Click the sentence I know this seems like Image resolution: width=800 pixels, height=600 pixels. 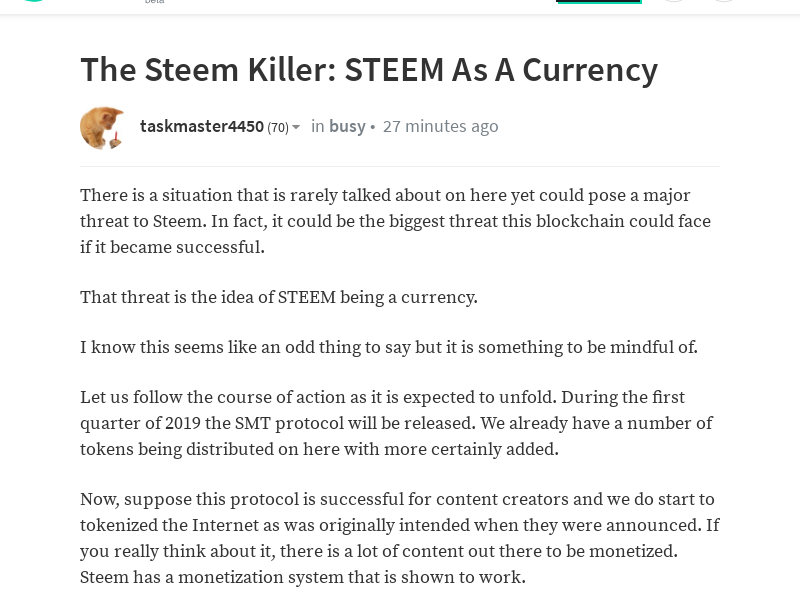click(x=389, y=347)
